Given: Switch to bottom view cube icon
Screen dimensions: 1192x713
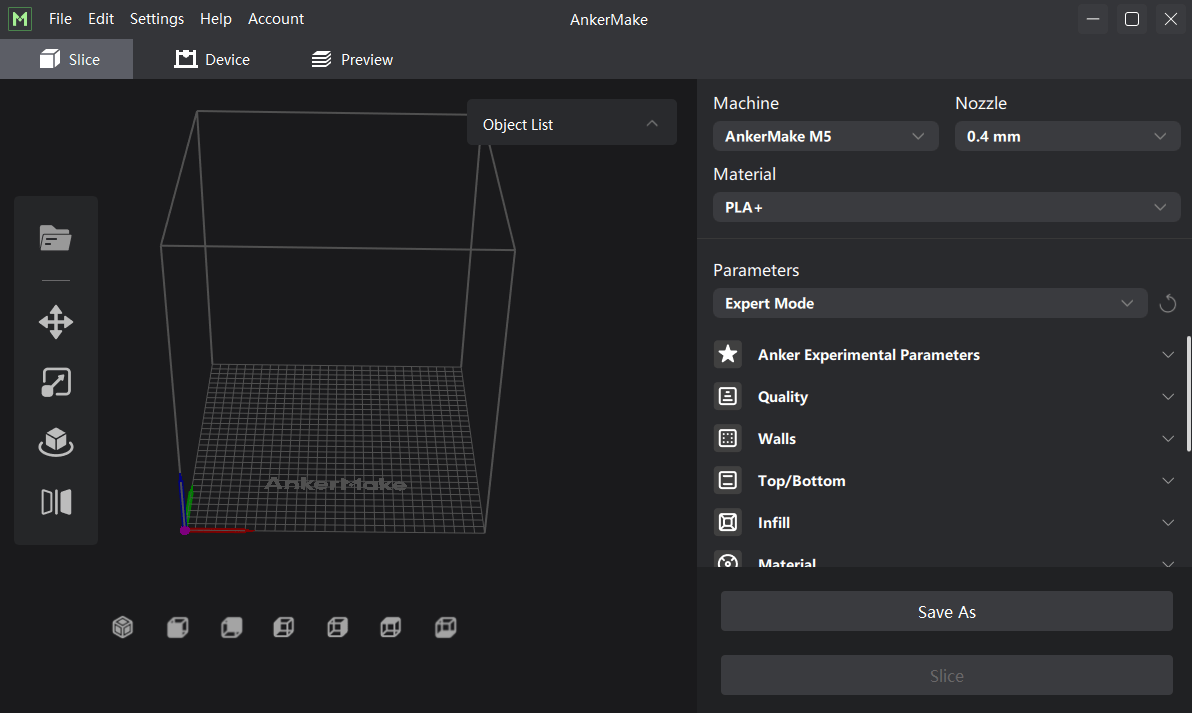Looking at the screenshot, I should click(x=445, y=627).
